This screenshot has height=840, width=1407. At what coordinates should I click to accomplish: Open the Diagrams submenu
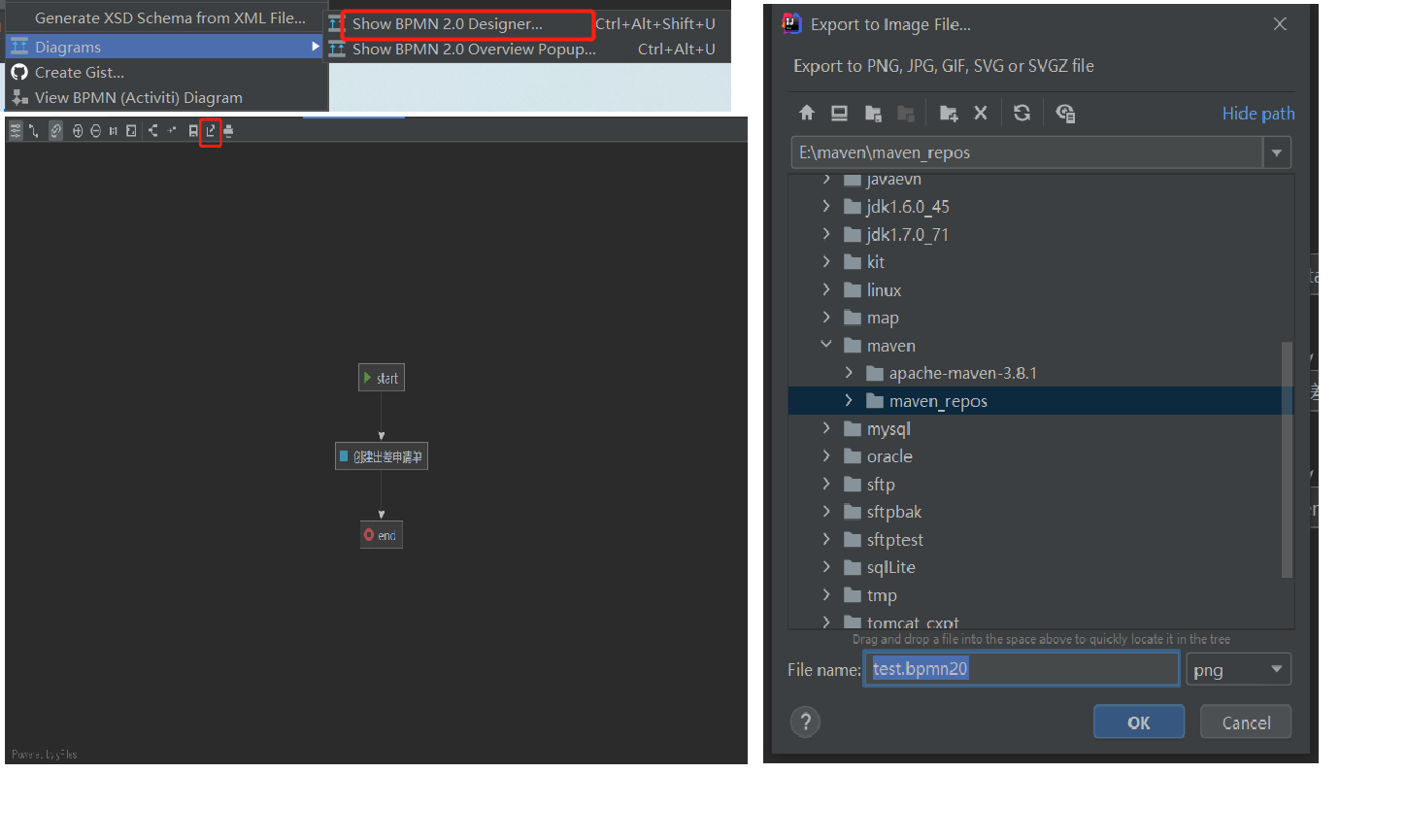click(164, 47)
